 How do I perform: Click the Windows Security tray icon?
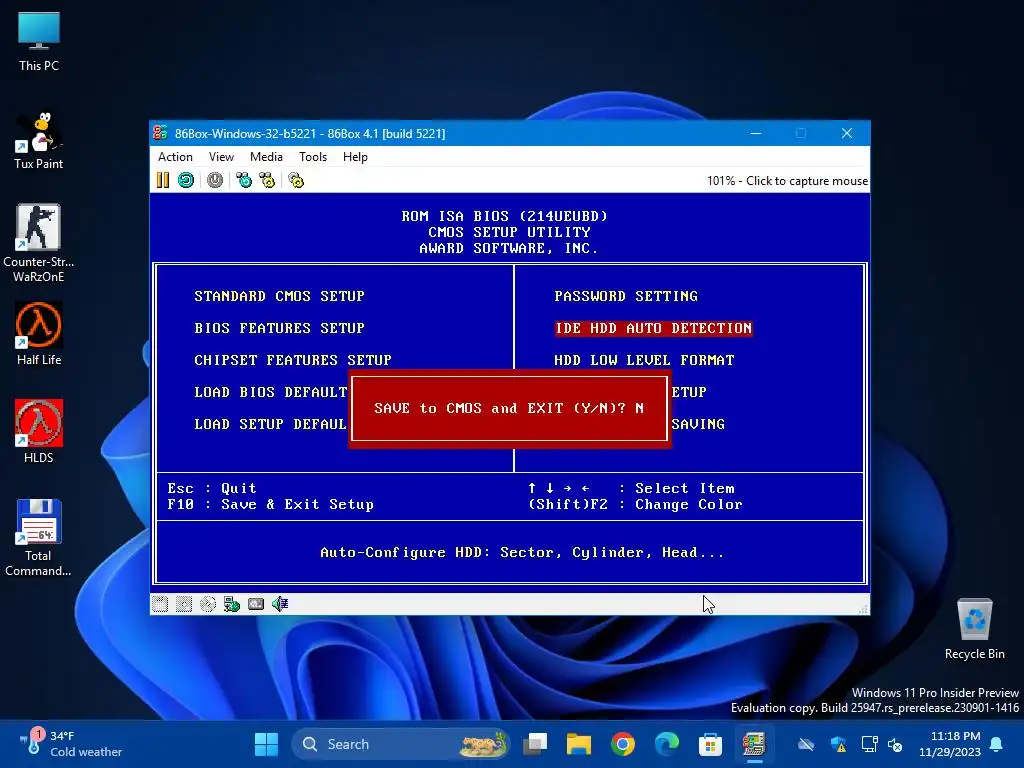839,744
